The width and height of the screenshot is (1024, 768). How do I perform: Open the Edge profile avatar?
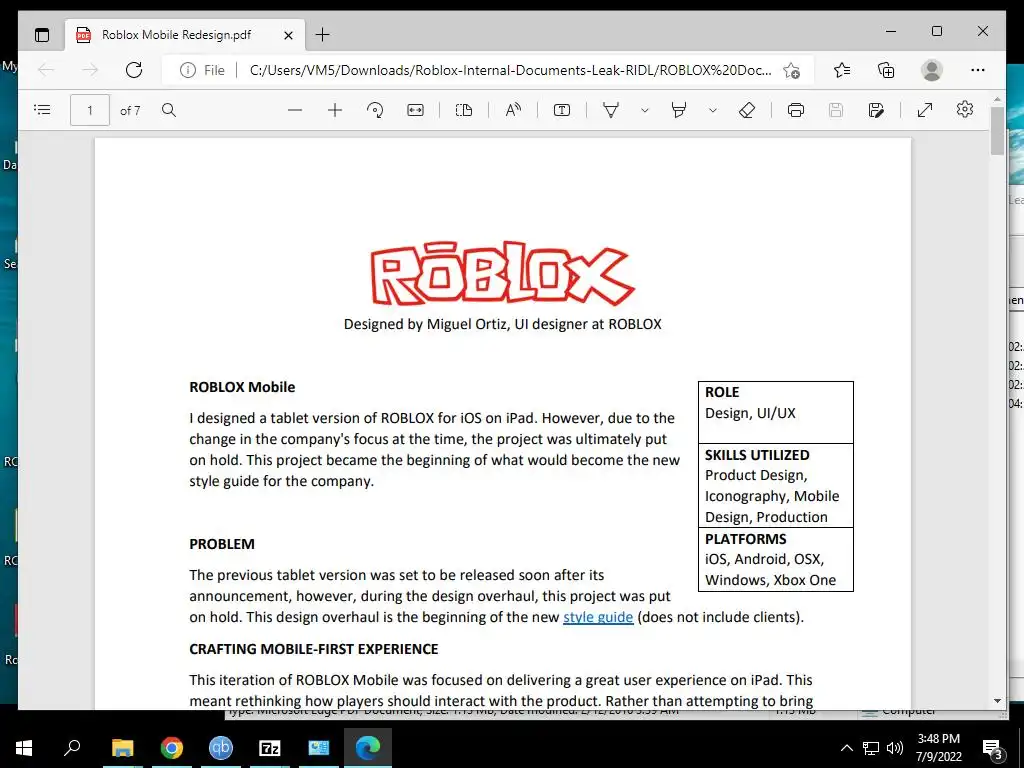click(932, 70)
